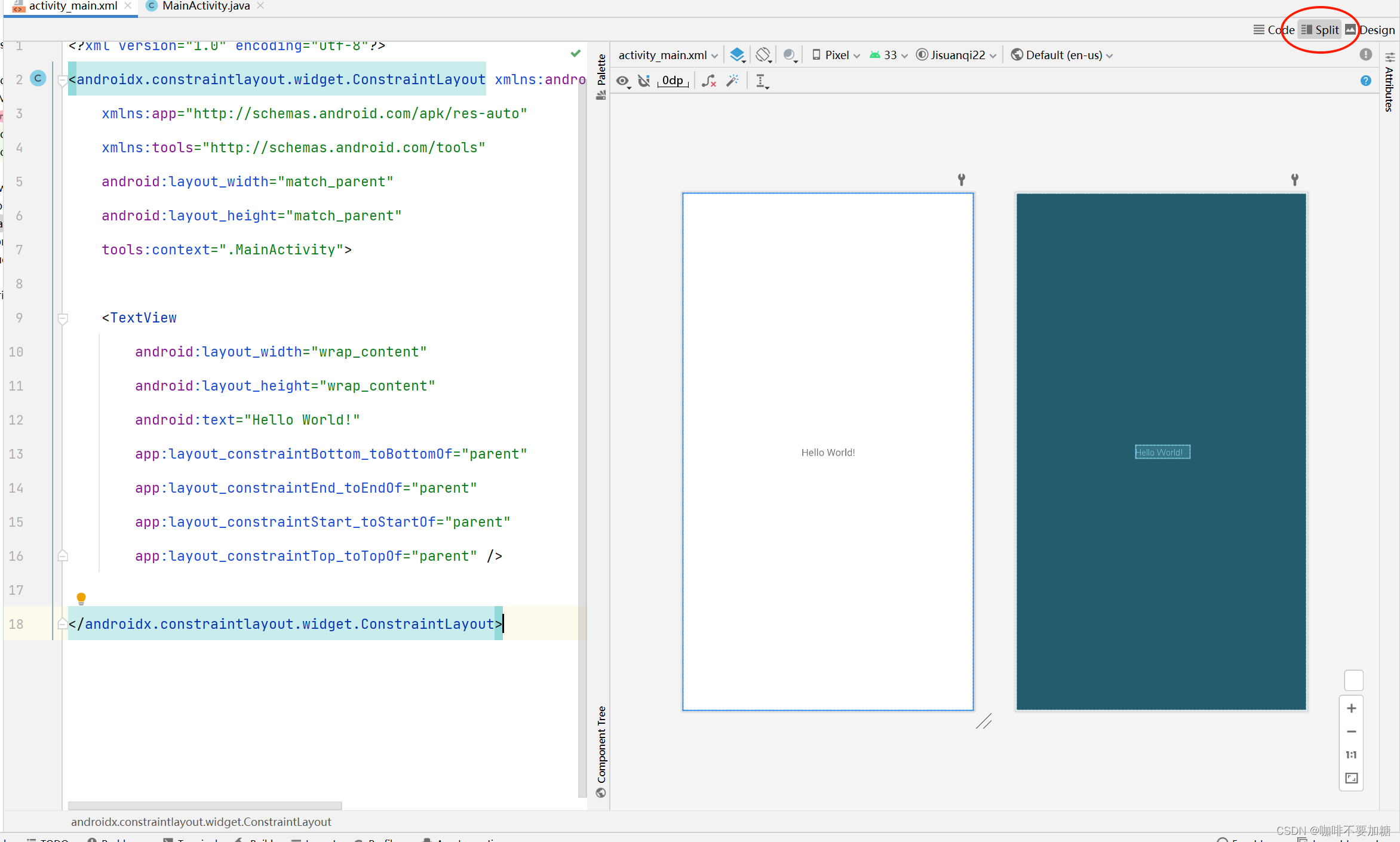
Task: Open the Pixel device selector dropdown
Action: tap(836, 55)
